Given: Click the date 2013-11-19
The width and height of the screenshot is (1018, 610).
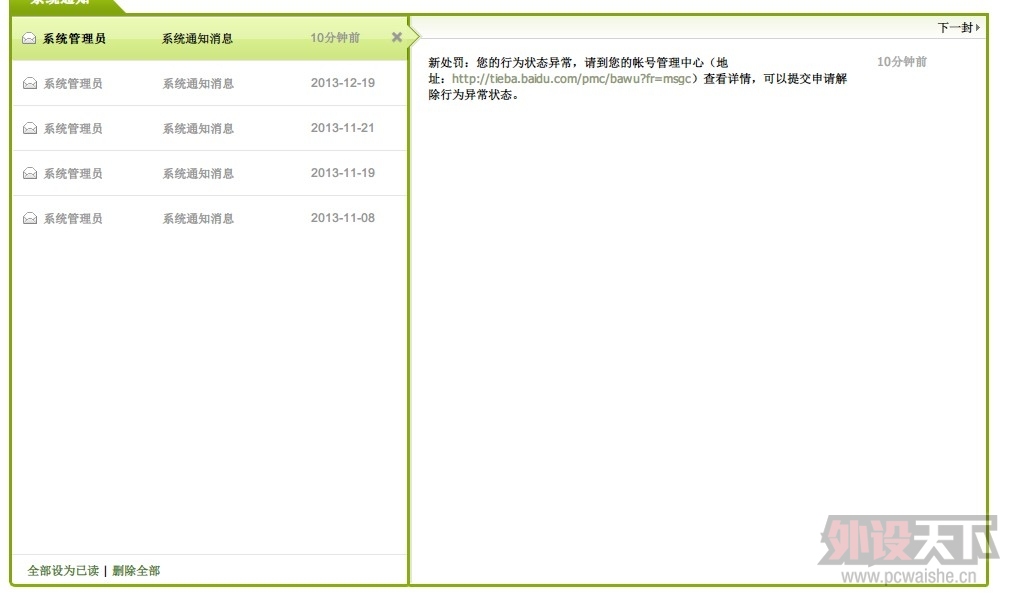Looking at the screenshot, I should (x=343, y=173).
